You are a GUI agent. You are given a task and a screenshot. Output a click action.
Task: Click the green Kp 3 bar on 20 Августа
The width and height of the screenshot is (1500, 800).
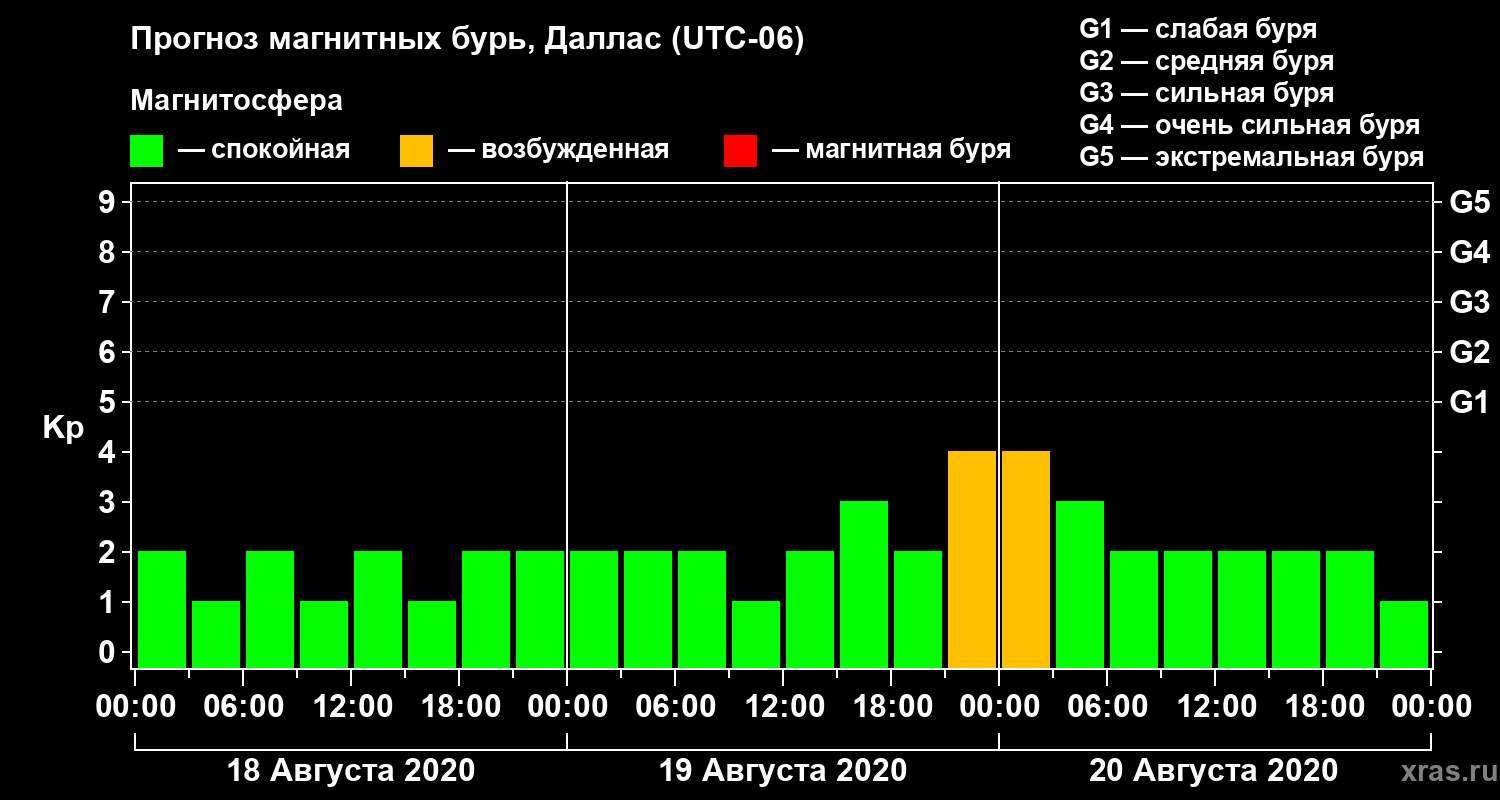click(1080, 584)
